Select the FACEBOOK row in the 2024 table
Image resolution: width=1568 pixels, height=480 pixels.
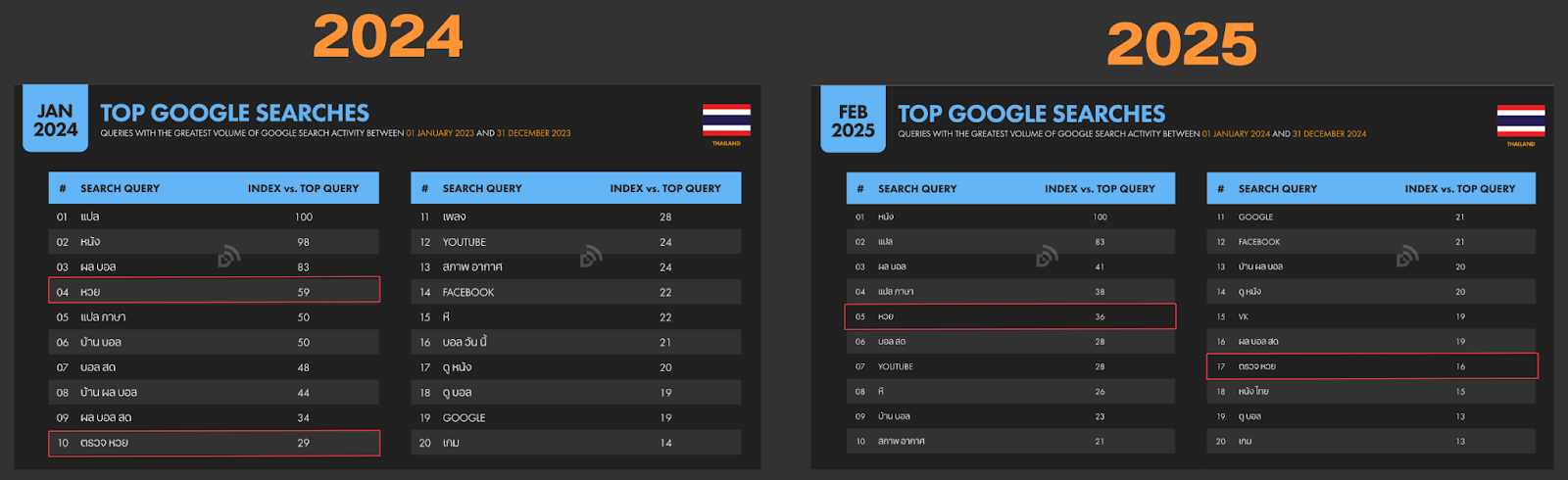pyautogui.click(x=575, y=292)
